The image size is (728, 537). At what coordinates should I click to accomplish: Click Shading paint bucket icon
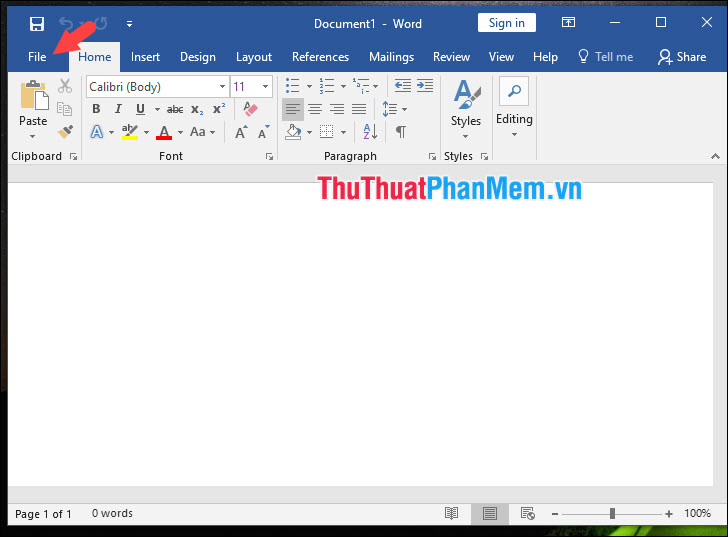[293, 132]
